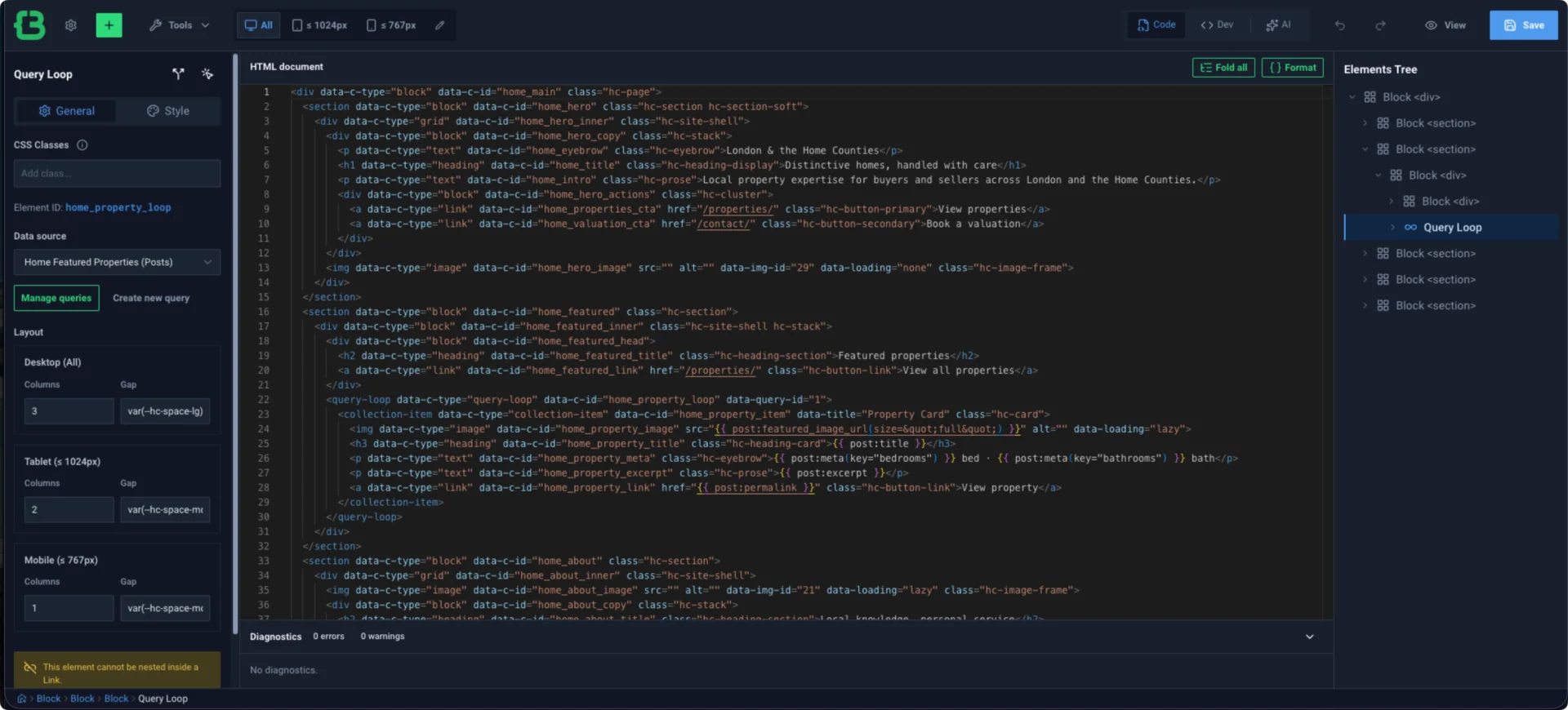Click the 0 warnings diagnostics count
This screenshot has width=1568, height=710.
pos(382,637)
